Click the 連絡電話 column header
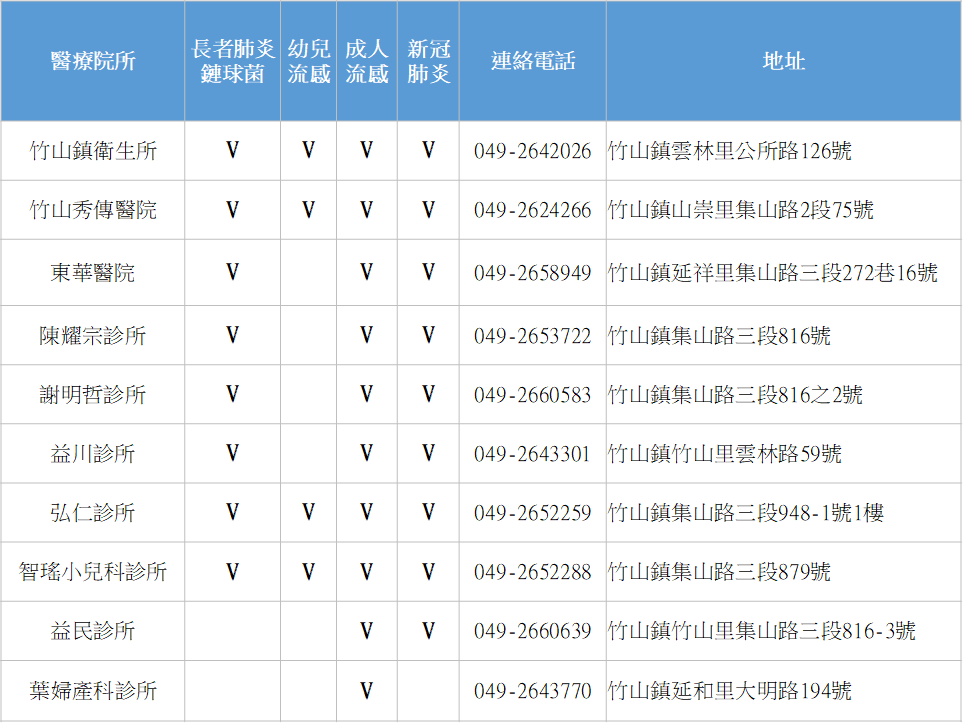This screenshot has height=723, width=963. 533,61
